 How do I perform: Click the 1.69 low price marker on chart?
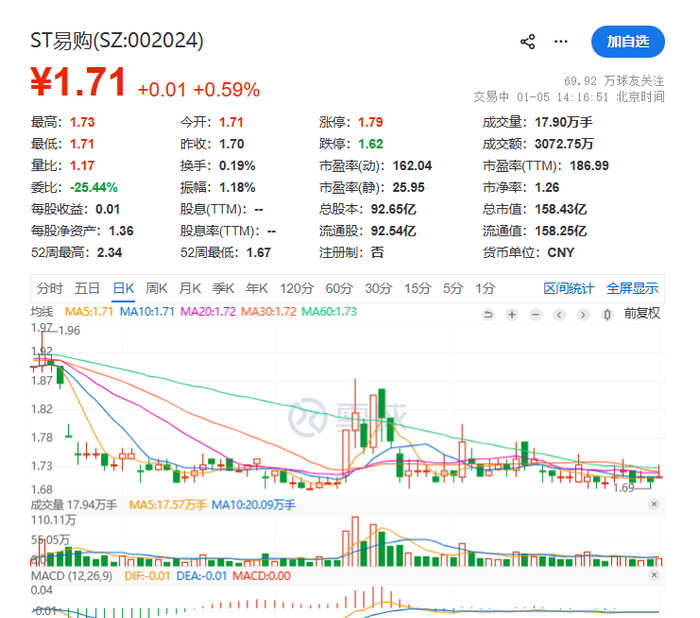tap(624, 488)
